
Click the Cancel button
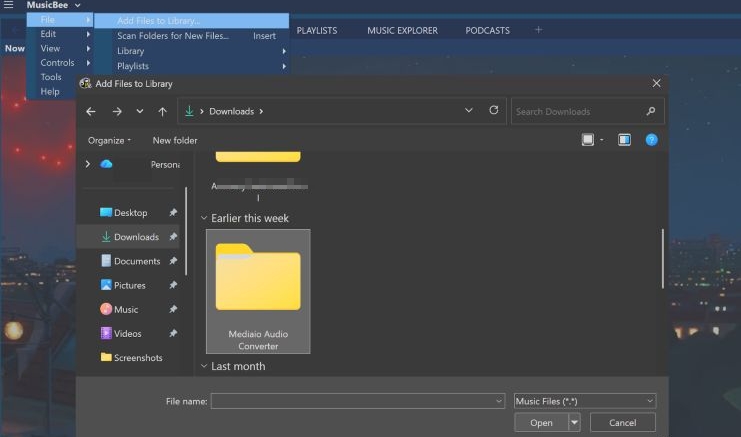coord(622,422)
